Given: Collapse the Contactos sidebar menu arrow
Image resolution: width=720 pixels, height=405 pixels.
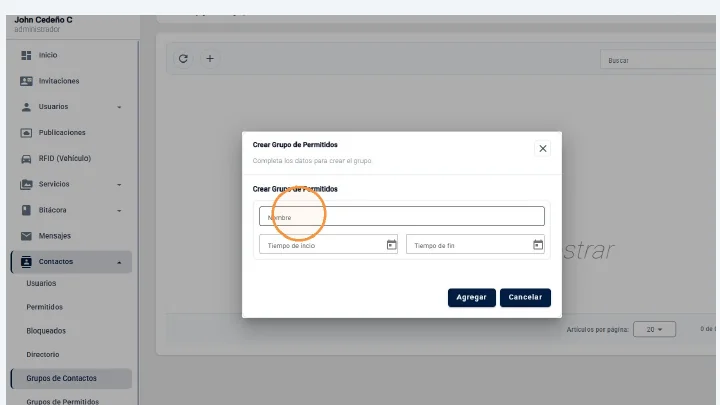Looking at the screenshot, I should [x=119, y=262].
